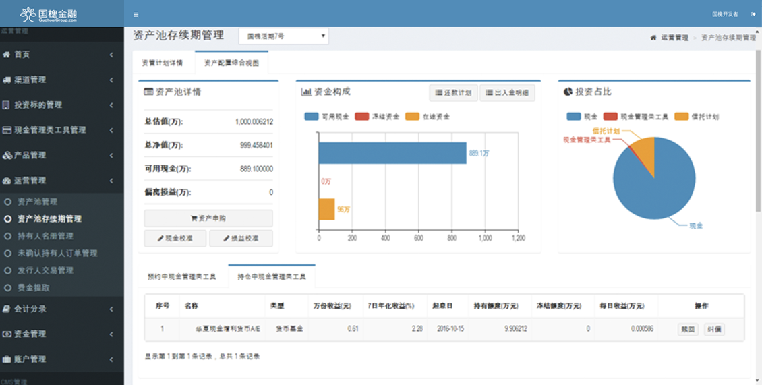Click the 账户管理 briefcase icon

pos(6,359)
